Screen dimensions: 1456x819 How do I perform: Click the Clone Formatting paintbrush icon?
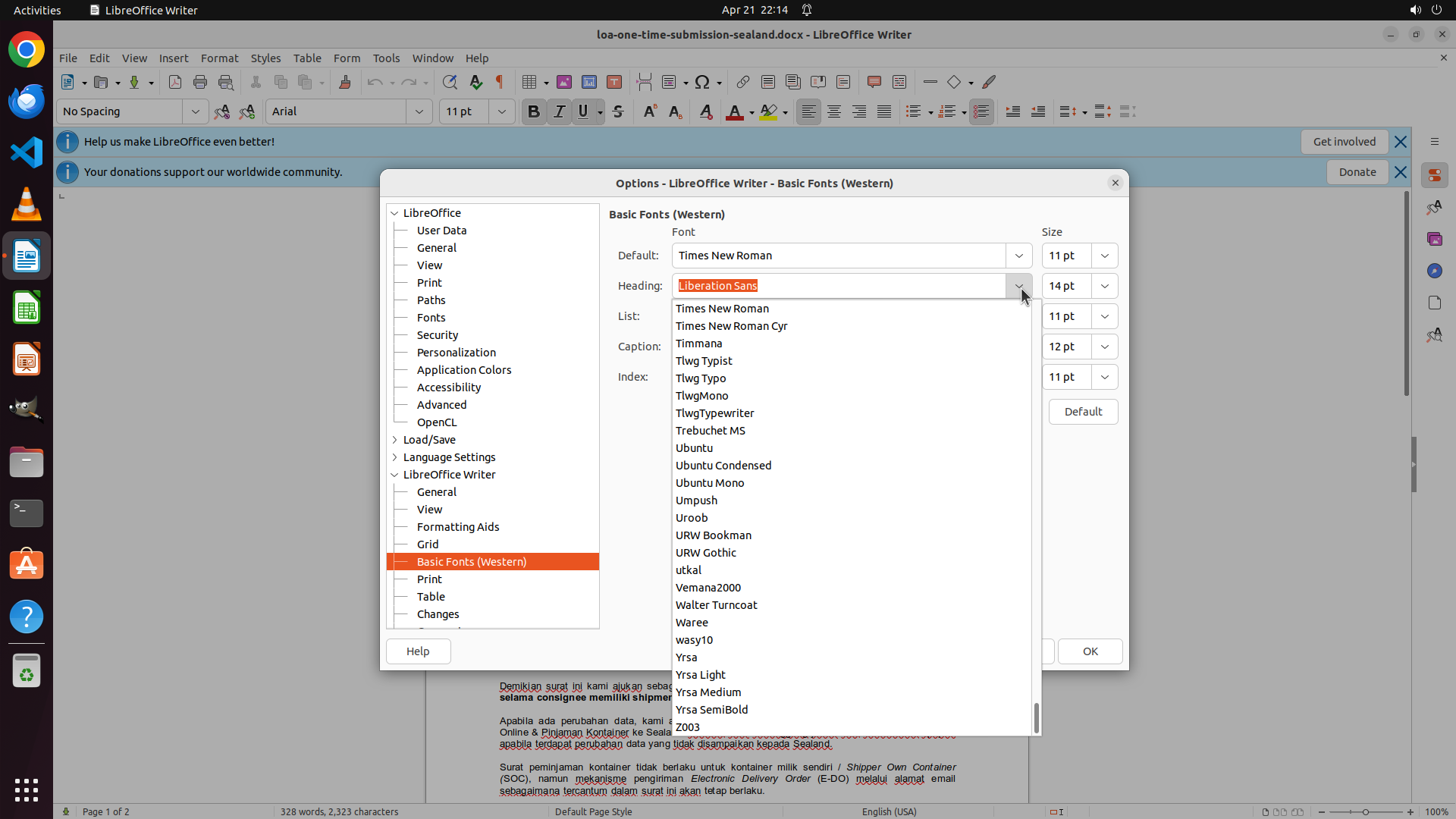tap(345, 82)
